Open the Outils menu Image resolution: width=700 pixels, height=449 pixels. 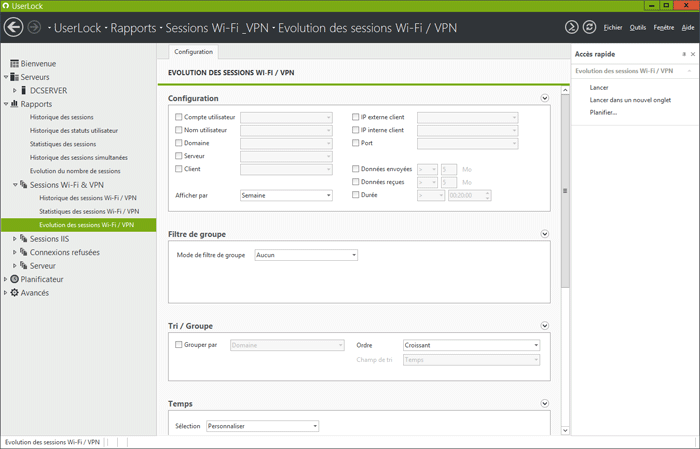coord(638,28)
